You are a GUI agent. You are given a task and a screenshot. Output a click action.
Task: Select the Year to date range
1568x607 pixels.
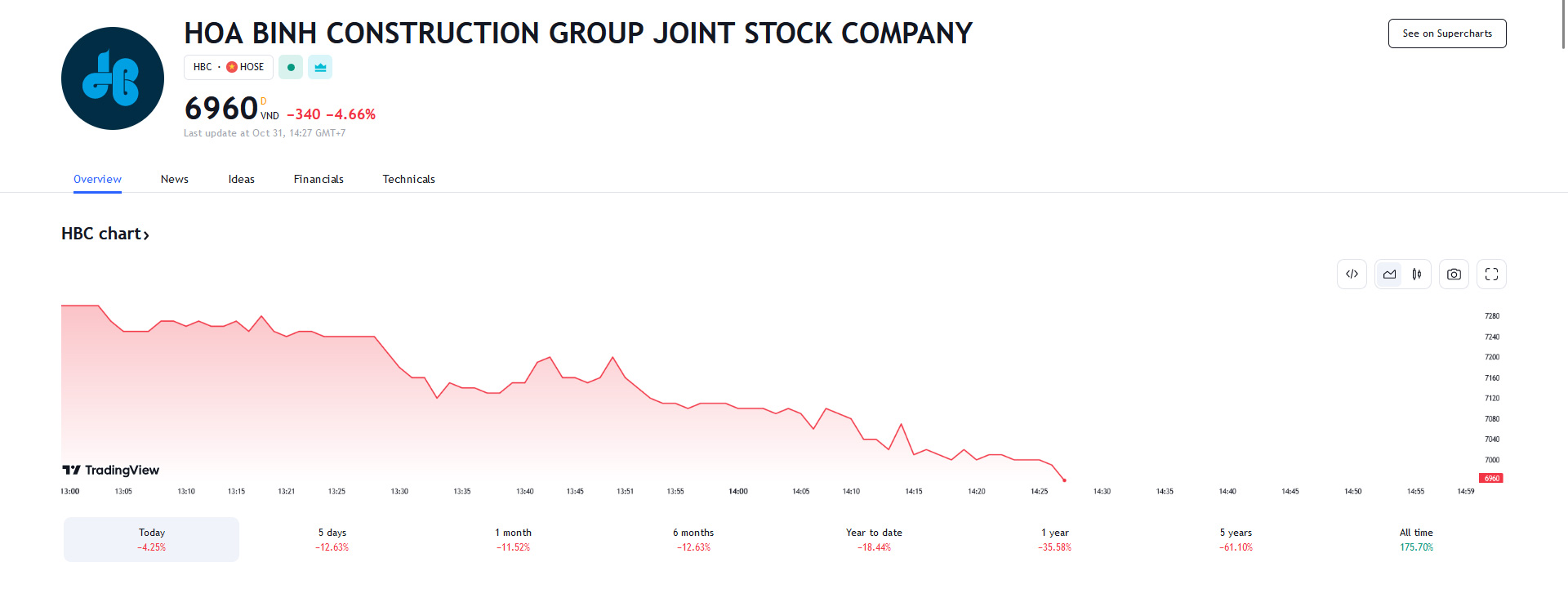[x=874, y=539]
